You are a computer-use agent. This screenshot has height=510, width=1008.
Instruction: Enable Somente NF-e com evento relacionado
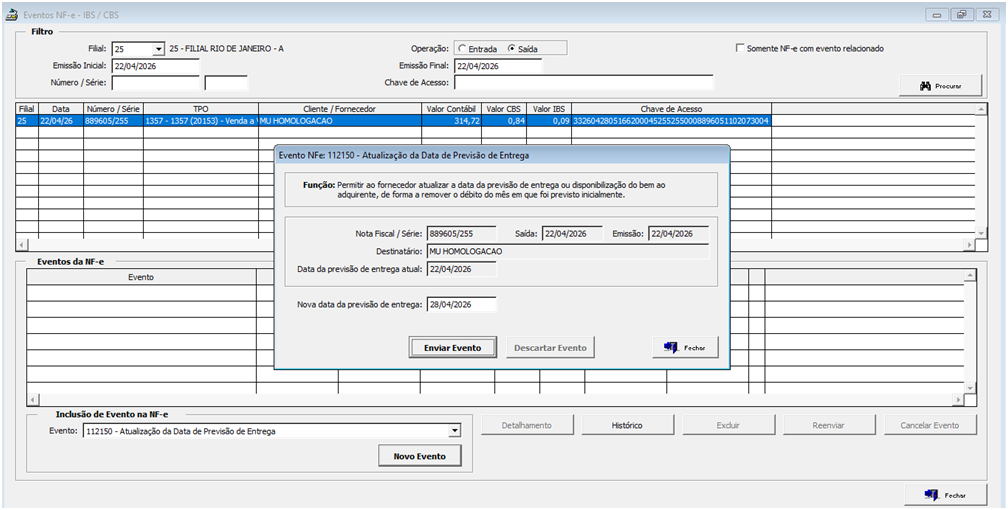[740, 48]
